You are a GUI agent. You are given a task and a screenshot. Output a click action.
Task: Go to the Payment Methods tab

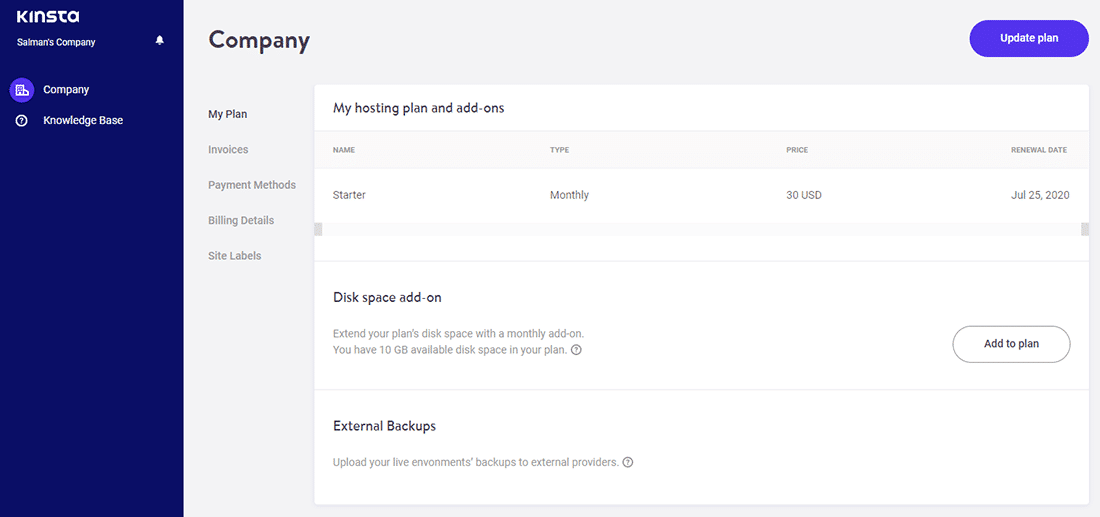point(252,185)
